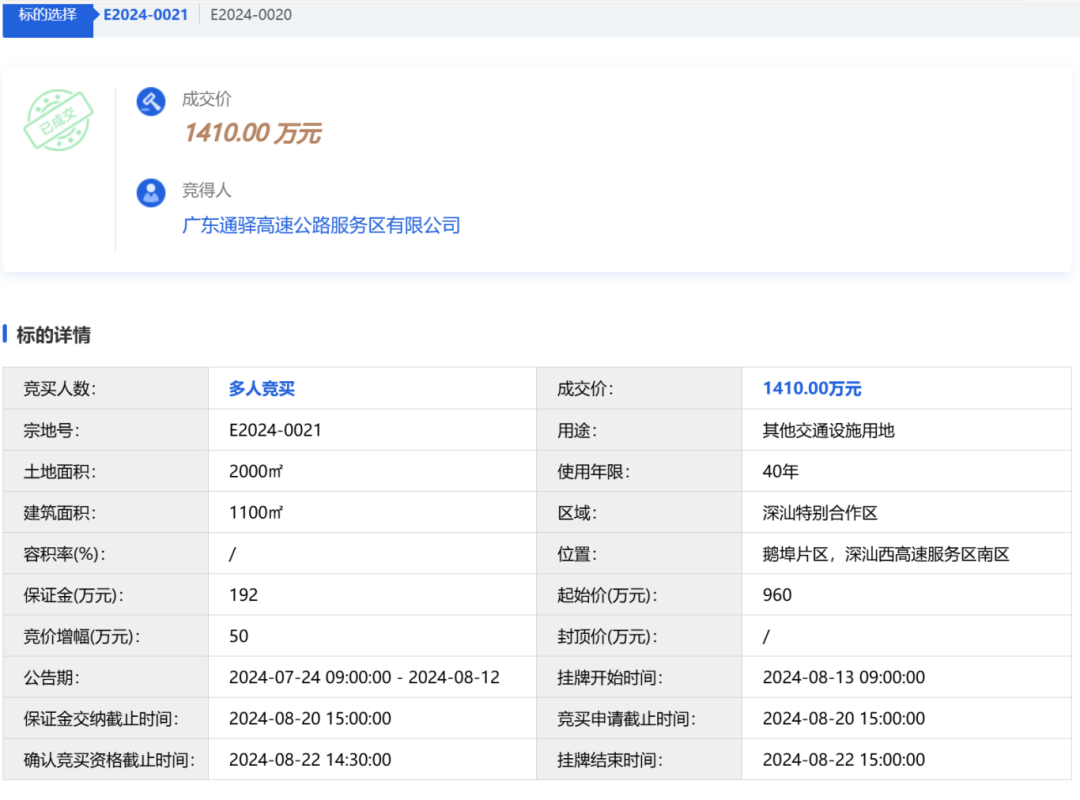Image resolution: width=1080 pixels, height=800 pixels.
Task: Click the blue 多人竞买 link
Action: tap(262, 389)
